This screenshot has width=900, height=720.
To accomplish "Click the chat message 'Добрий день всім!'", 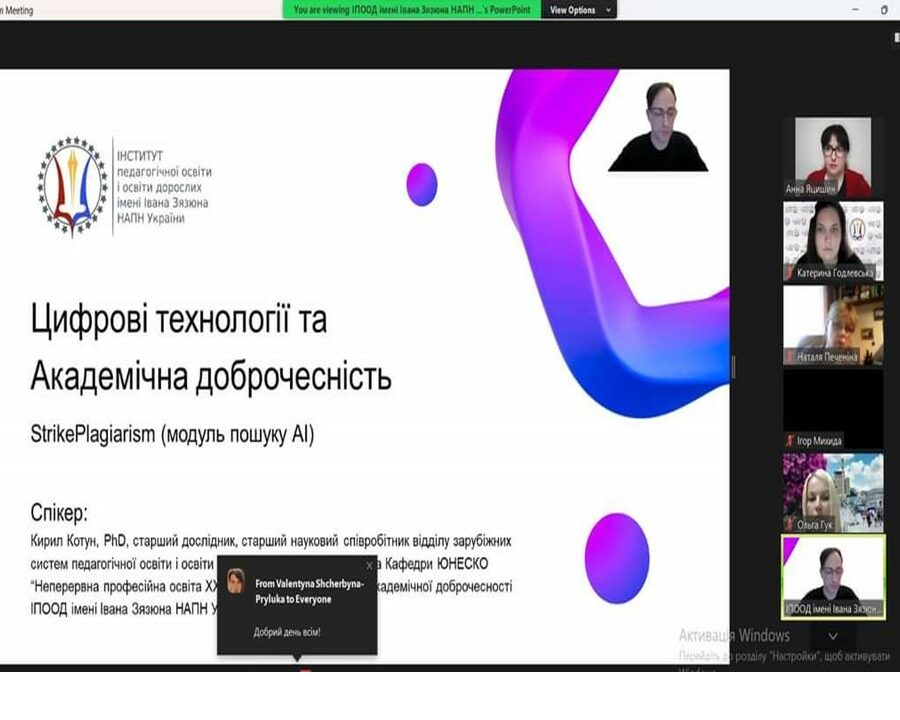I will coord(287,633).
